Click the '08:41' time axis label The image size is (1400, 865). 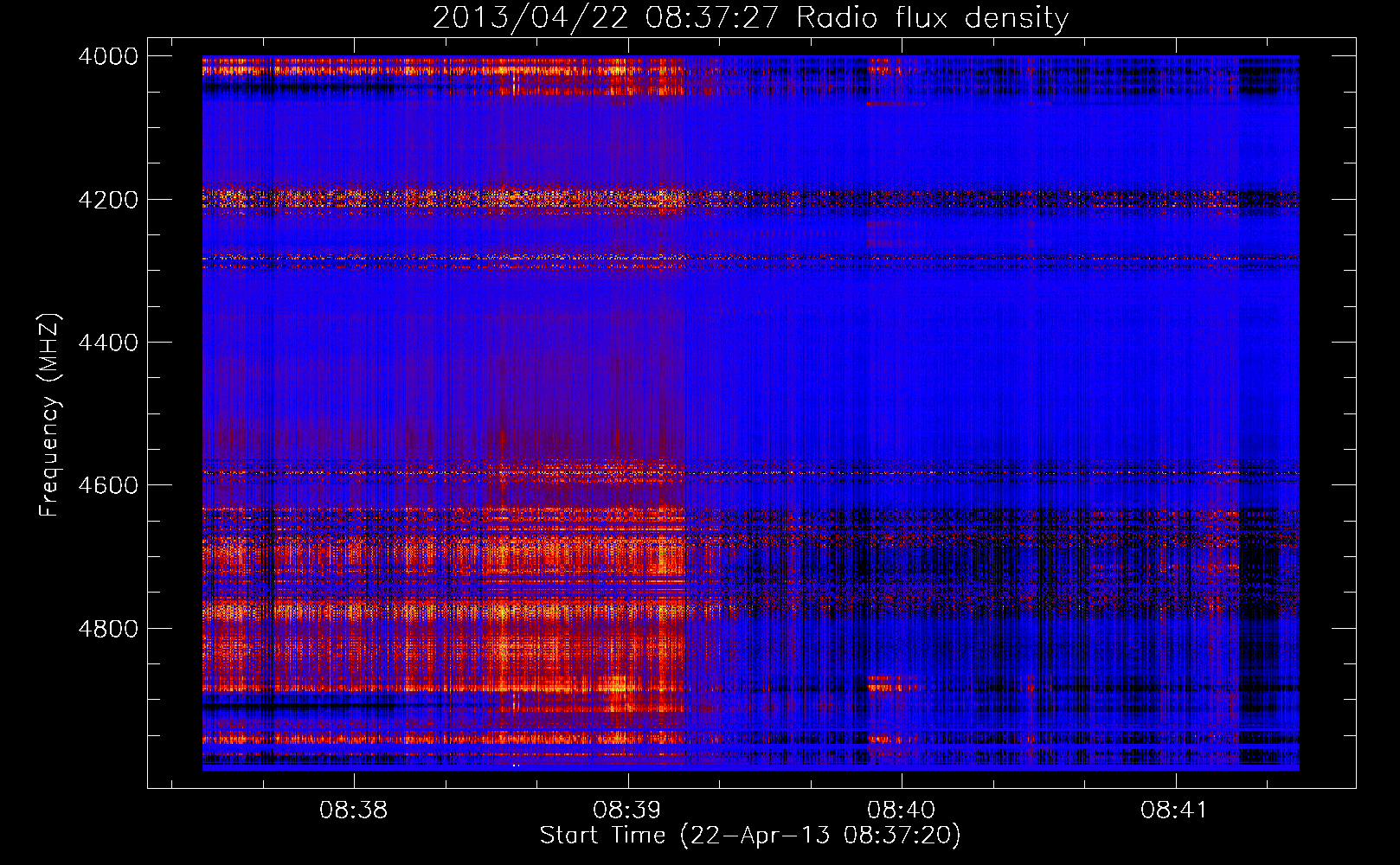[1173, 811]
